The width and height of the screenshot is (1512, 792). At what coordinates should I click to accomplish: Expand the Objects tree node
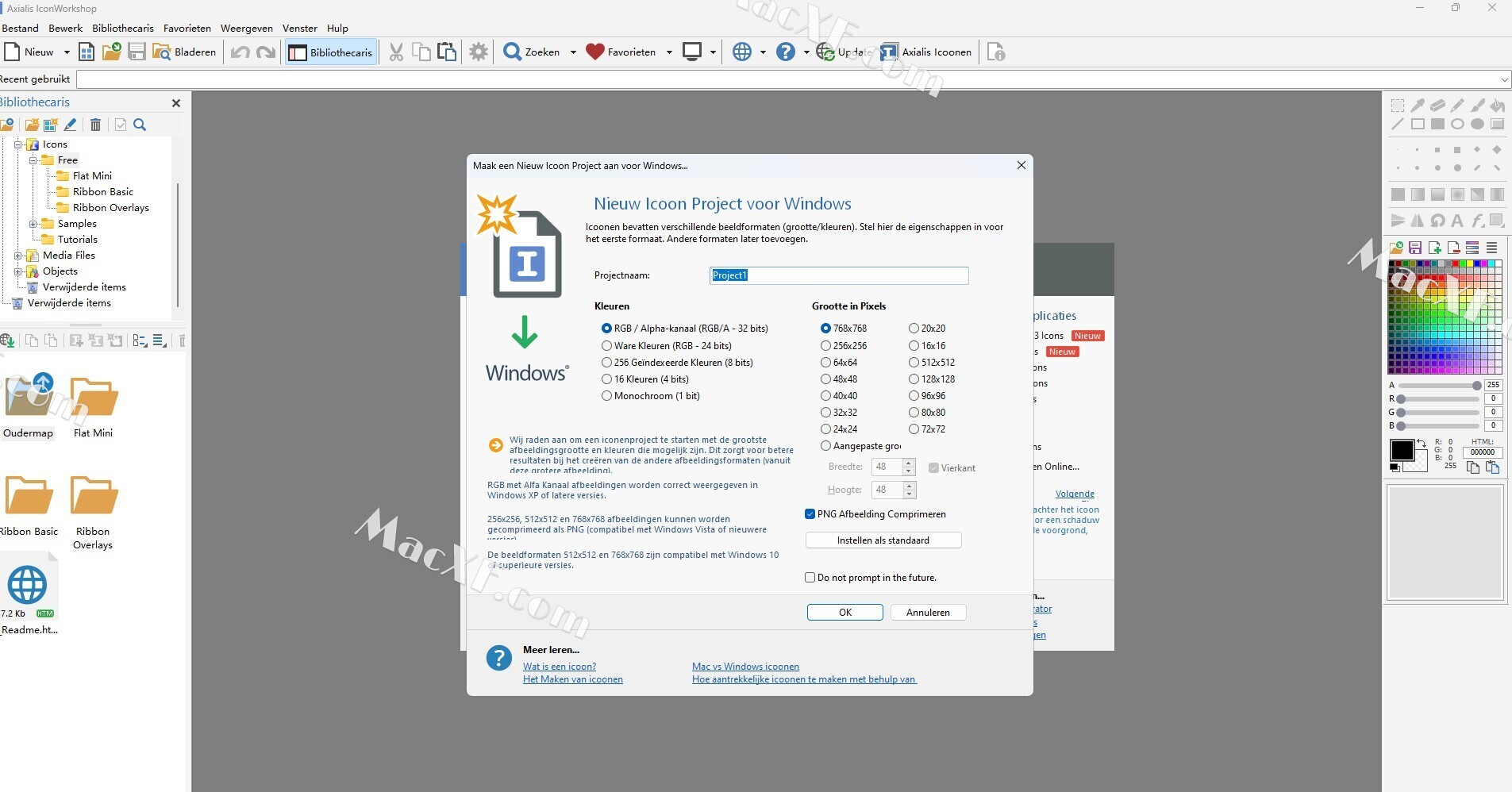[18, 271]
